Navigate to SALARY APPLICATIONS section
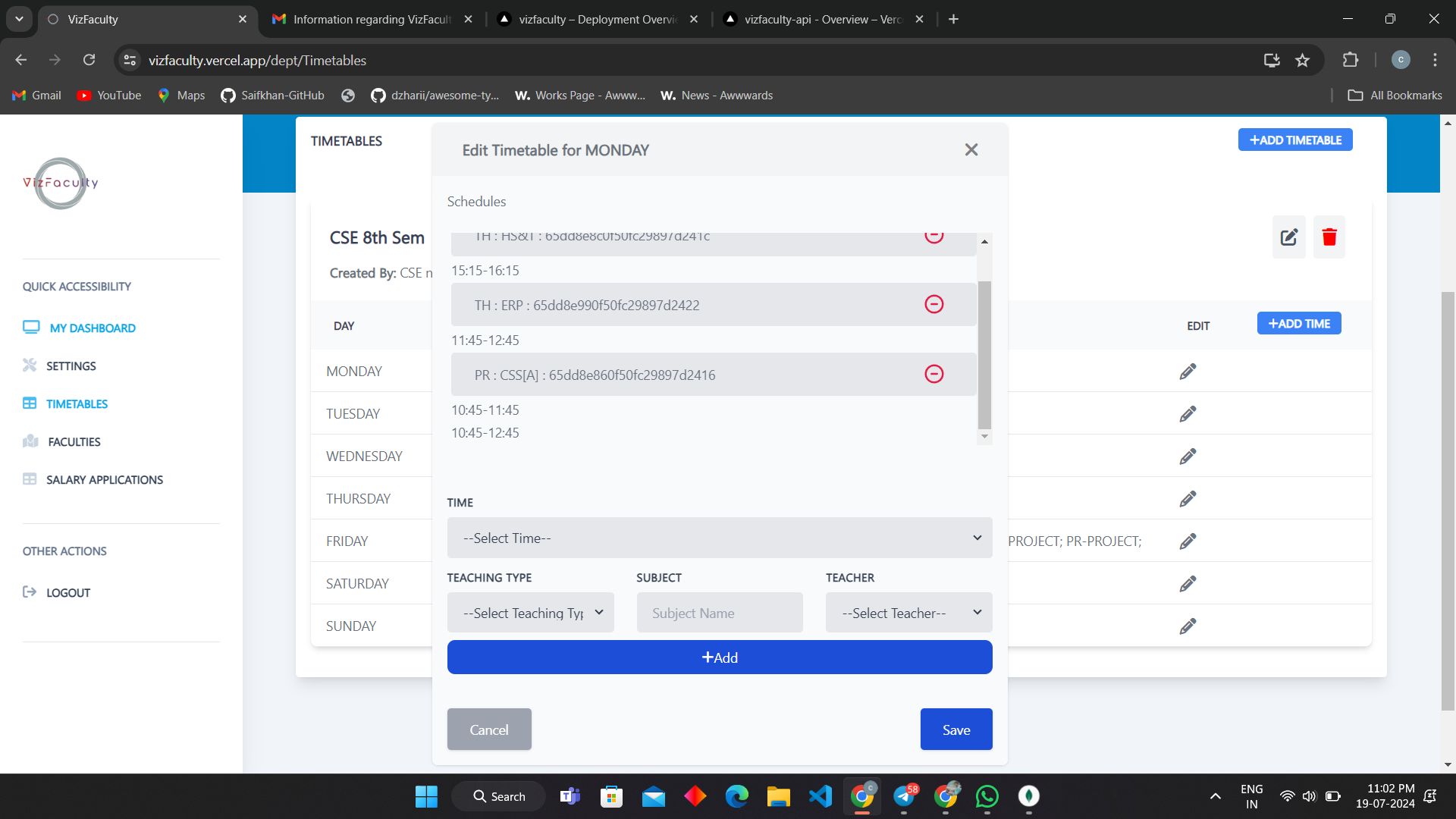This screenshot has height=819, width=1456. pyautogui.click(x=105, y=479)
